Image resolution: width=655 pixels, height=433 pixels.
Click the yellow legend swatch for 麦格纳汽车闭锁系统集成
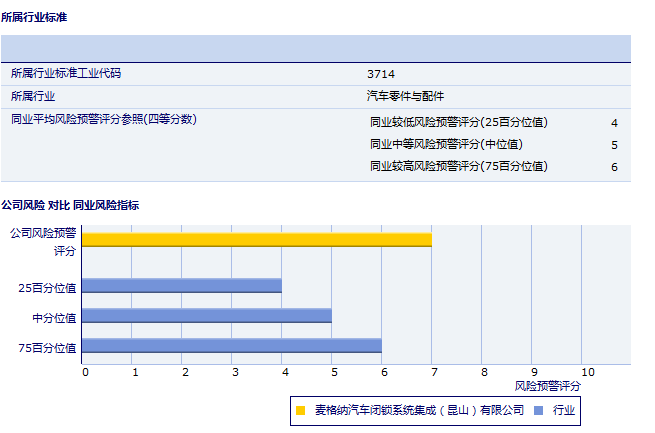pos(300,410)
